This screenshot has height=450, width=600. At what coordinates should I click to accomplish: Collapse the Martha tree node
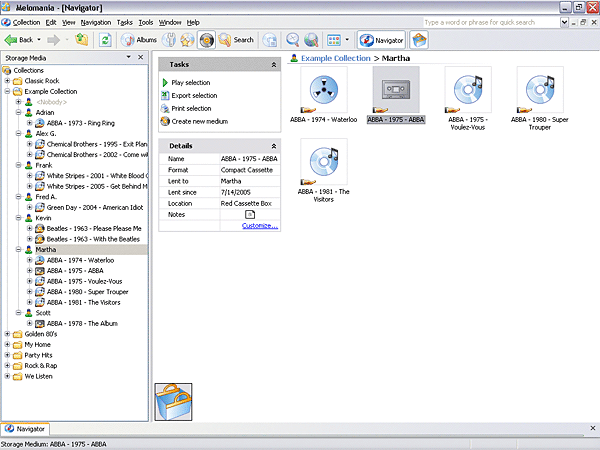point(18,249)
